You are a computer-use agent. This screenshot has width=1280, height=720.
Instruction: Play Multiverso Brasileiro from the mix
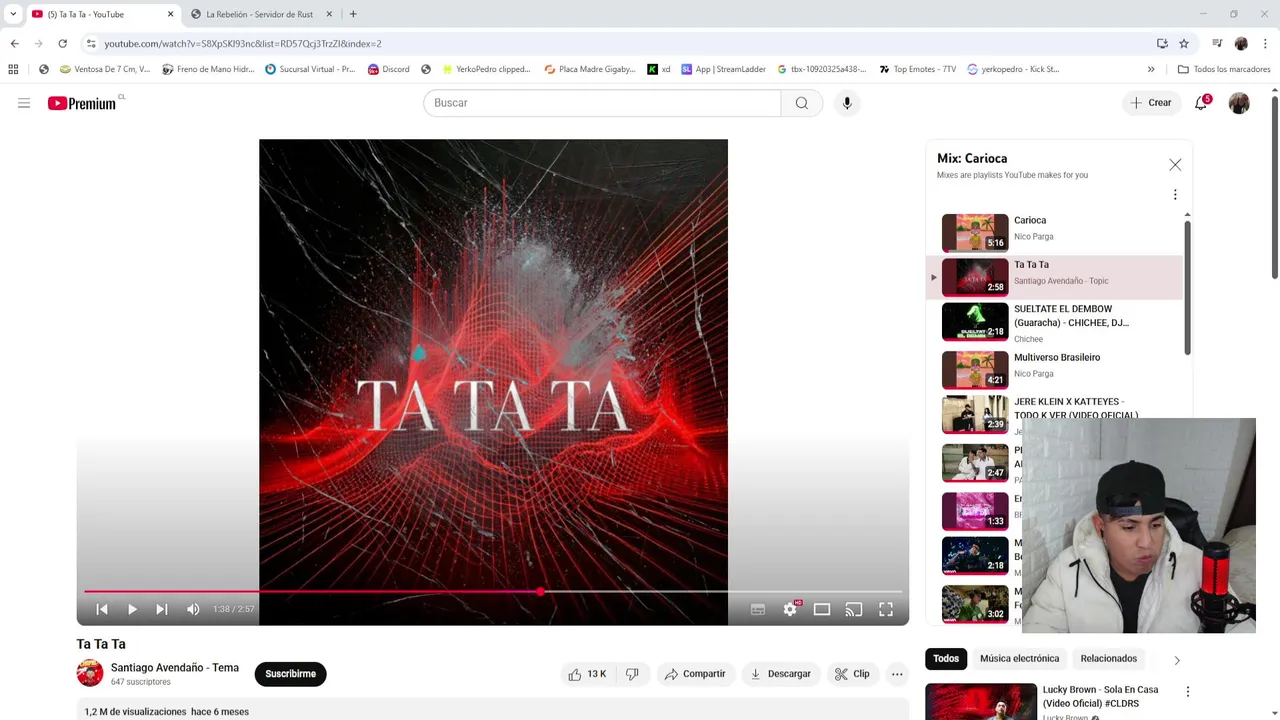tap(1055, 370)
